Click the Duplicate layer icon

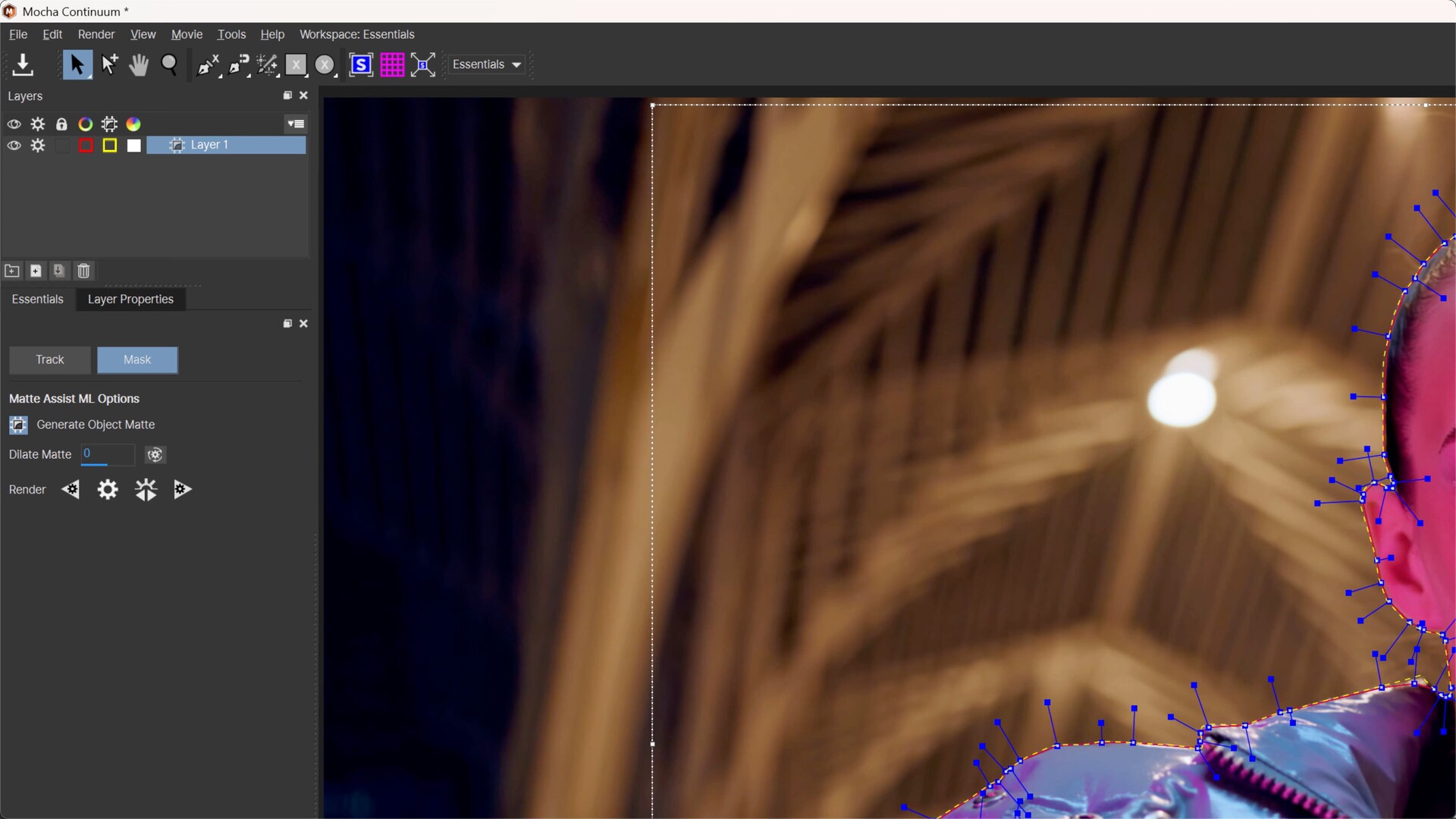tap(59, 271)
